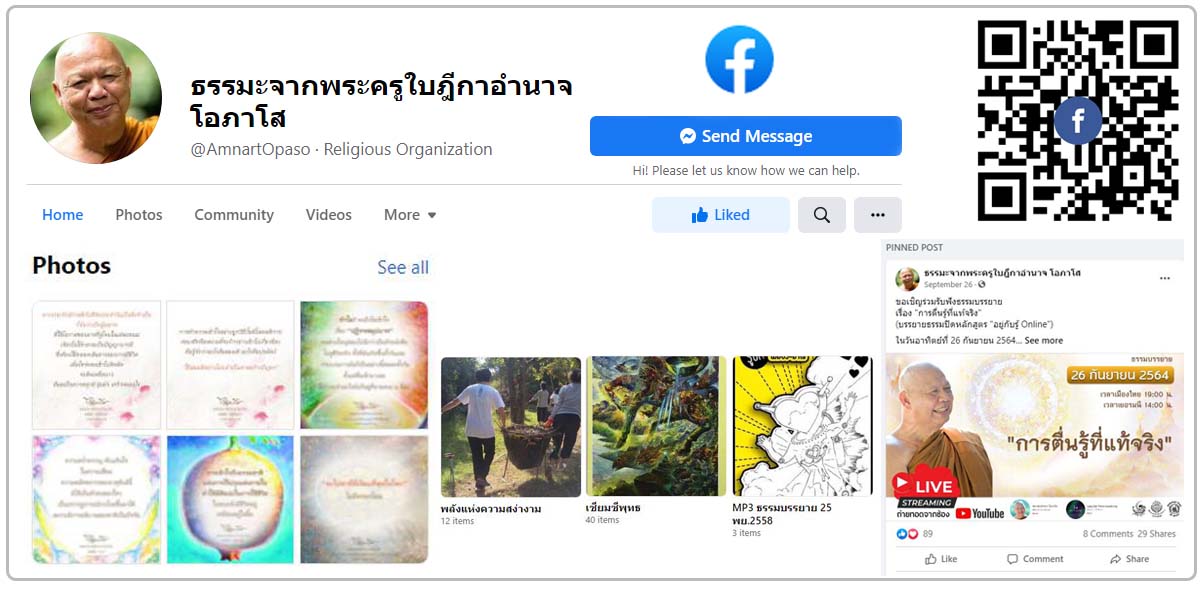Click the large Facebook logo icon
The width and height of the screenshot is (1200, 589).
740,60
